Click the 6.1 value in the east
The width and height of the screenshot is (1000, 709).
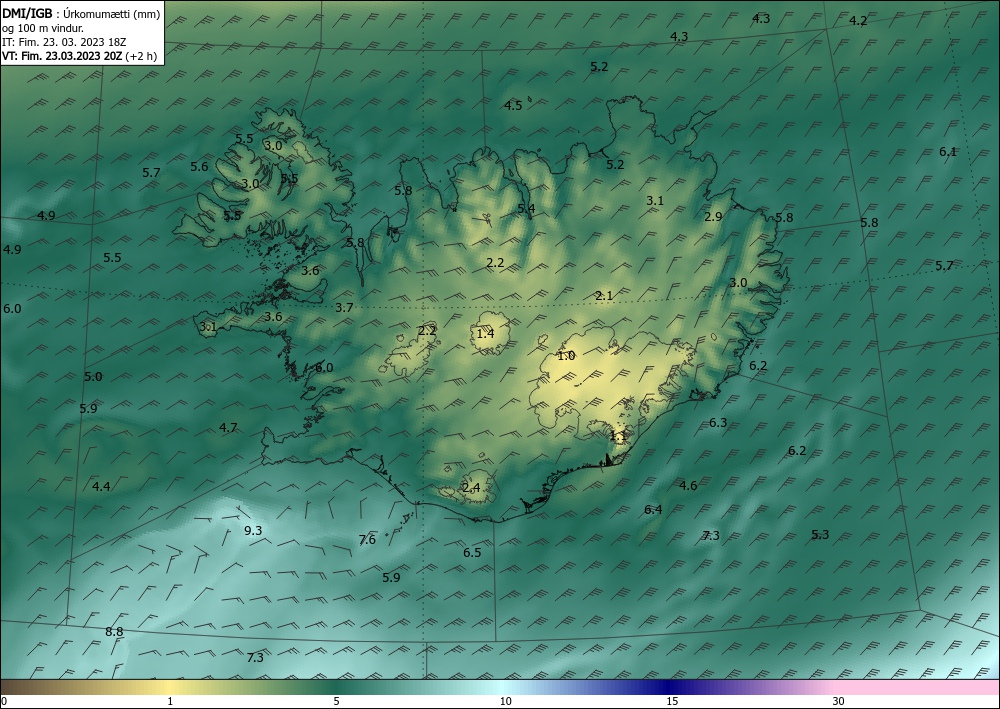pos(948,152)
